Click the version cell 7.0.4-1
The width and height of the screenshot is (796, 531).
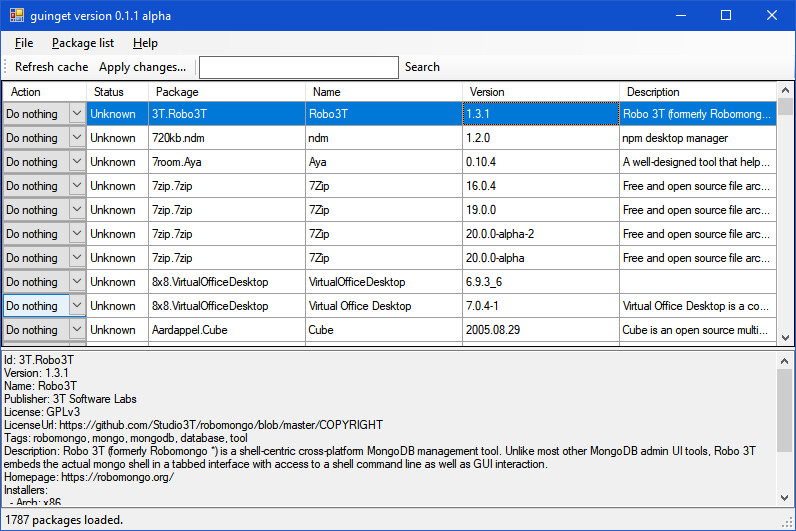pos(541,306)
